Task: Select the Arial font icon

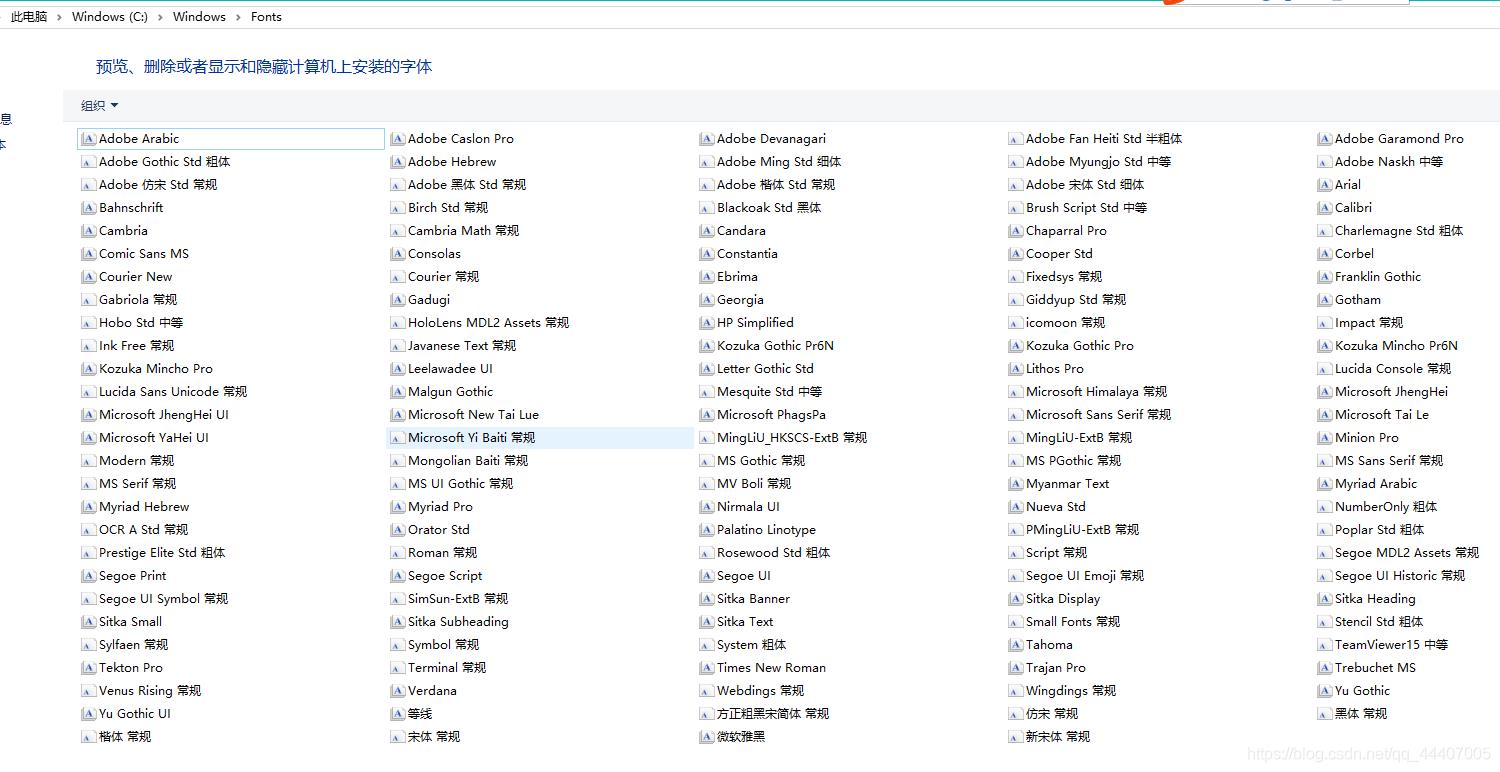Action: click(1324, 185)
